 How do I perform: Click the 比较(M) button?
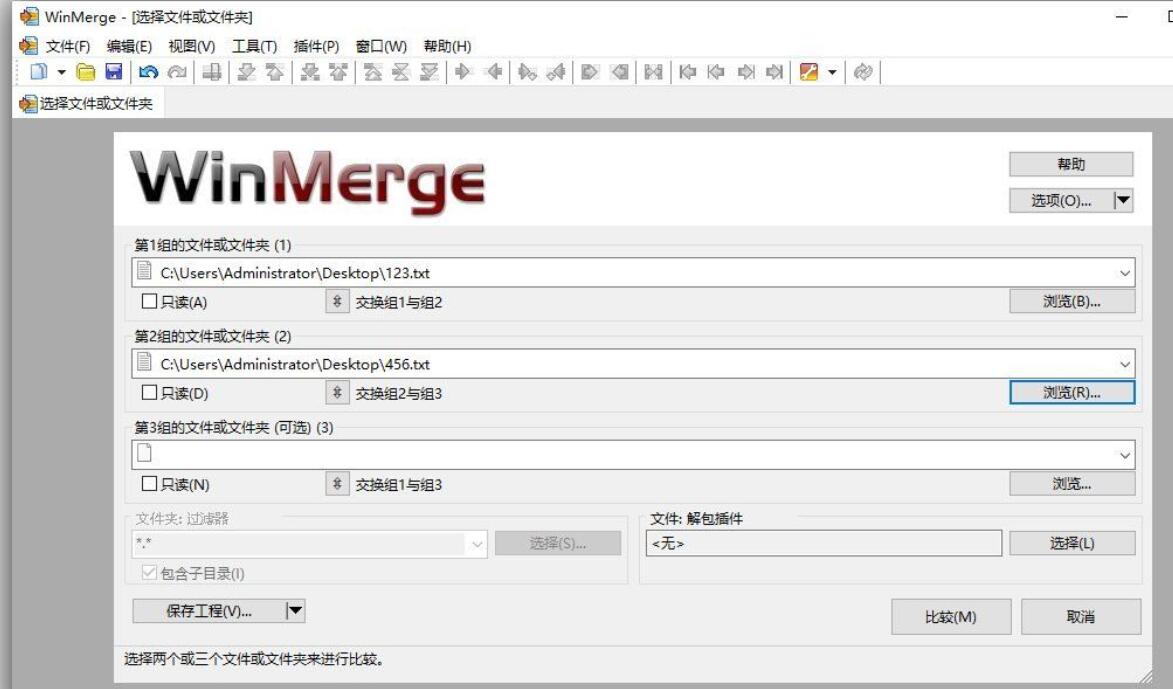[951, 616]
